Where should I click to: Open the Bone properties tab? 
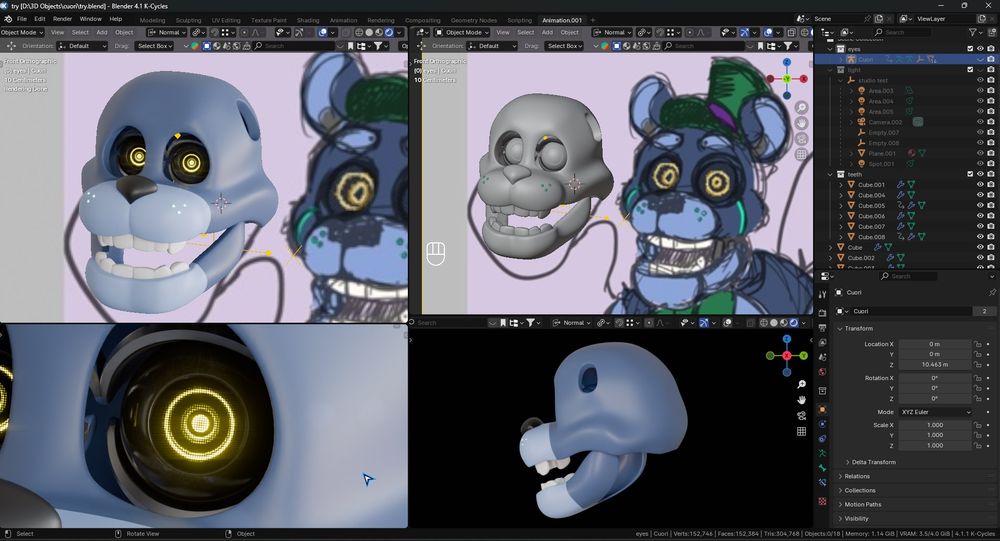pyautogui.click(x=823, y=468)
